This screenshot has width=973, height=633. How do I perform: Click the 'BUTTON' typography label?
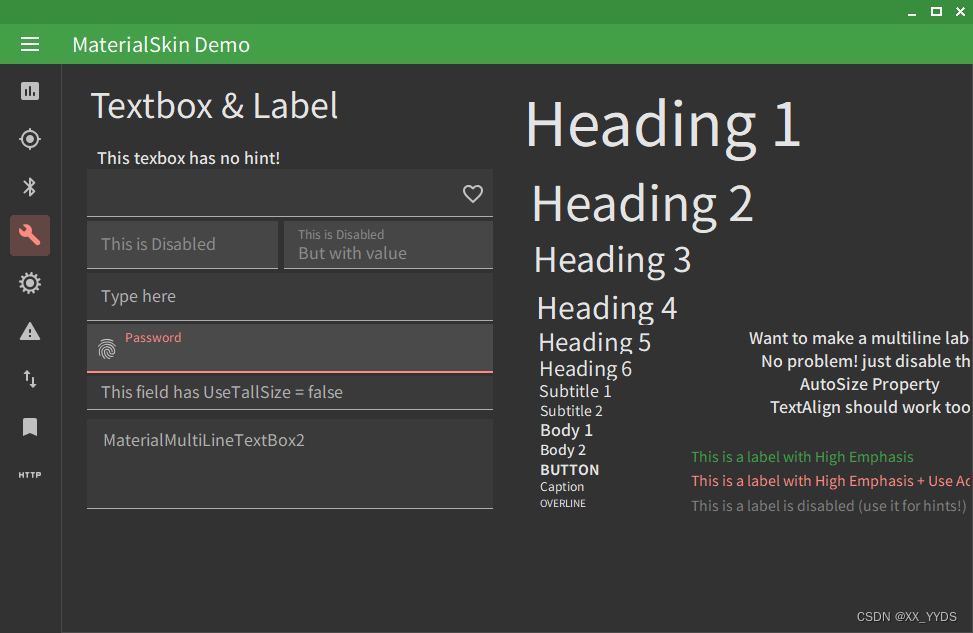click(x=570, y=470)
